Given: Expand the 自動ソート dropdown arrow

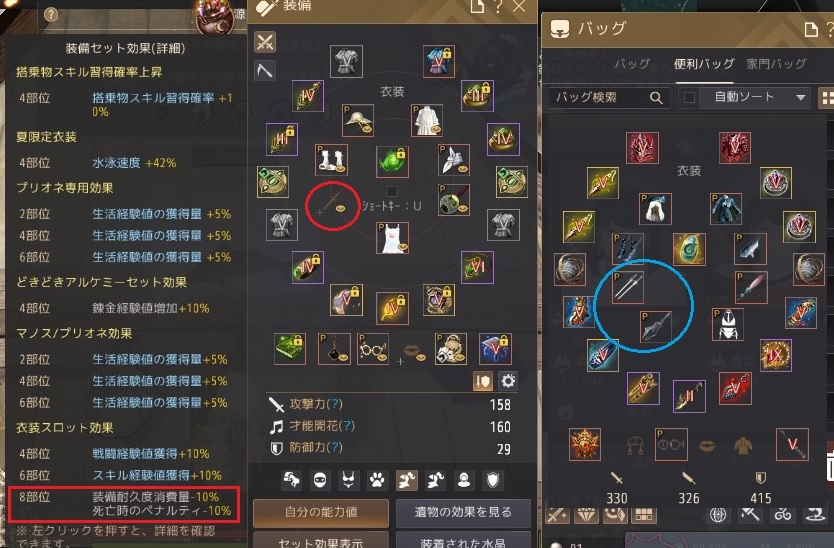Looking at the screenshot, I should (800, 98).
